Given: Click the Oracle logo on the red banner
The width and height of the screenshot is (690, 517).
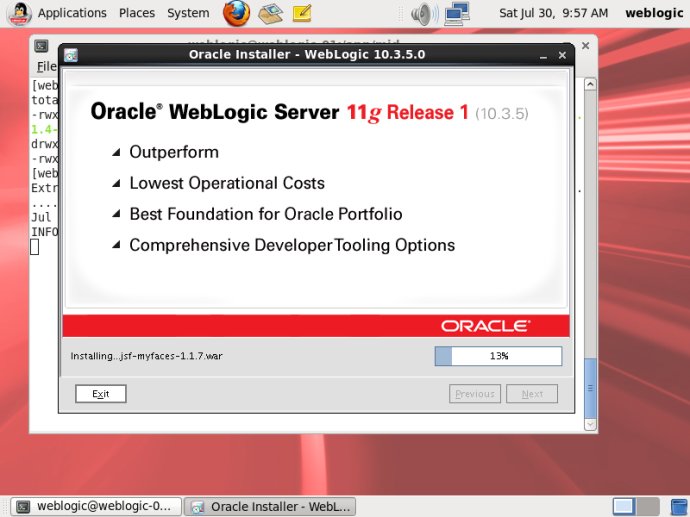Looking at the screenshot, I should [x=486, y=326].
